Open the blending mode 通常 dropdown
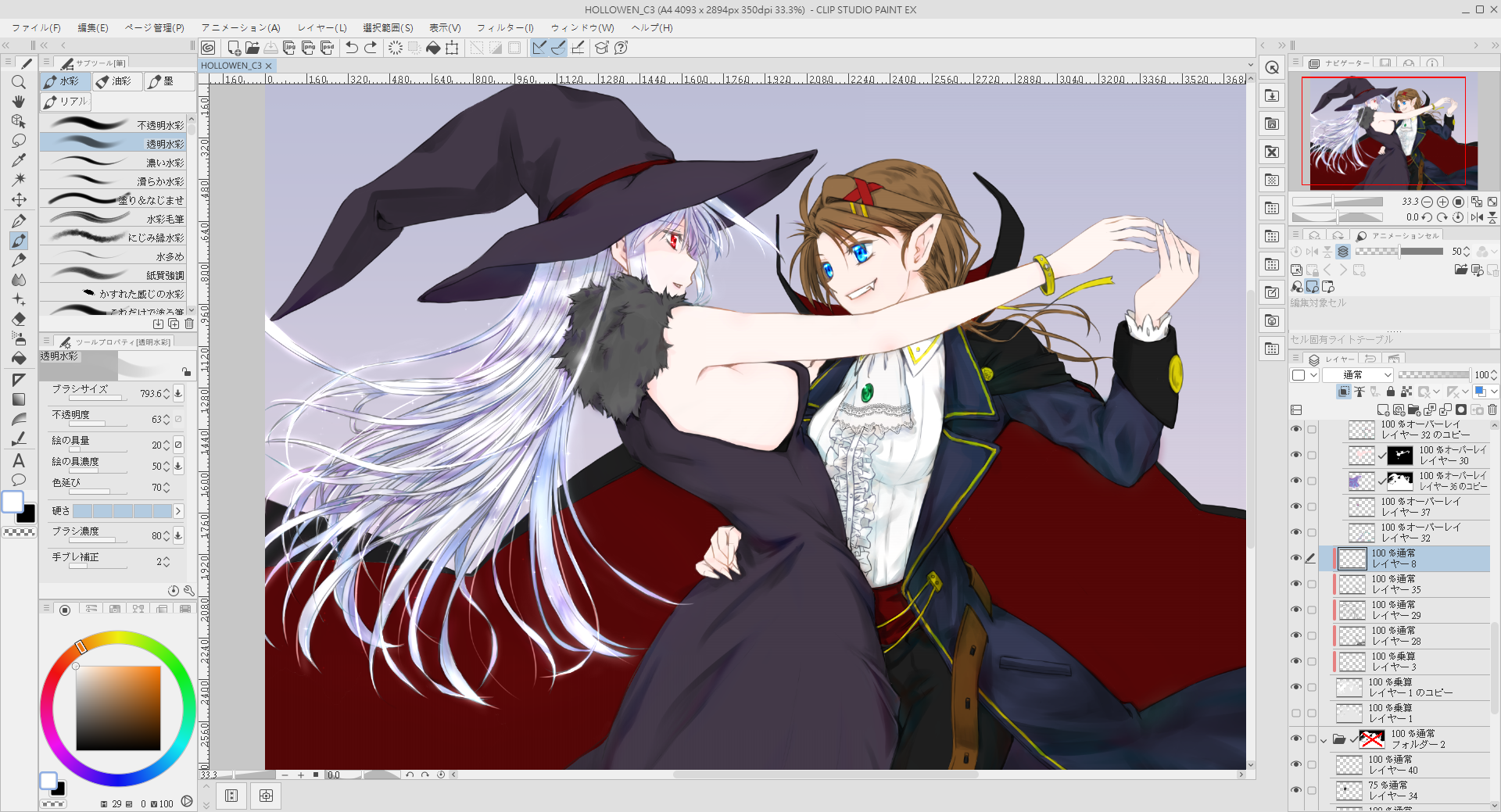The width and height of the screenshot is (1501, 812). coord(1359,375)
